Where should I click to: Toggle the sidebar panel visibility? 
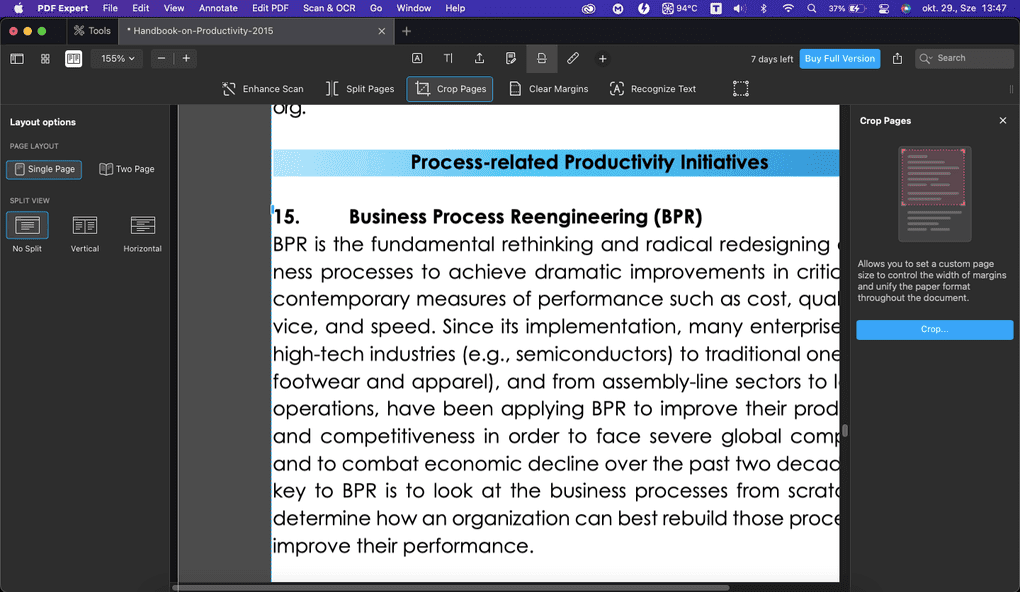[17, 58]
